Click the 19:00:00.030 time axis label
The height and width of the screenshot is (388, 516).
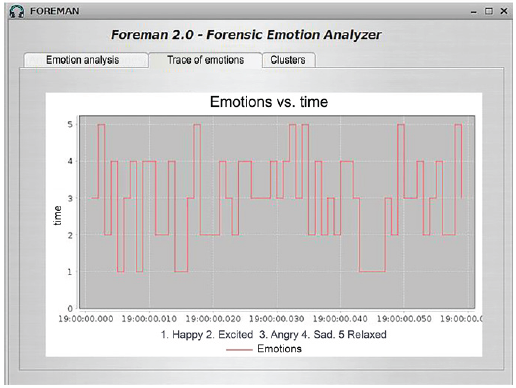(277, 319)
